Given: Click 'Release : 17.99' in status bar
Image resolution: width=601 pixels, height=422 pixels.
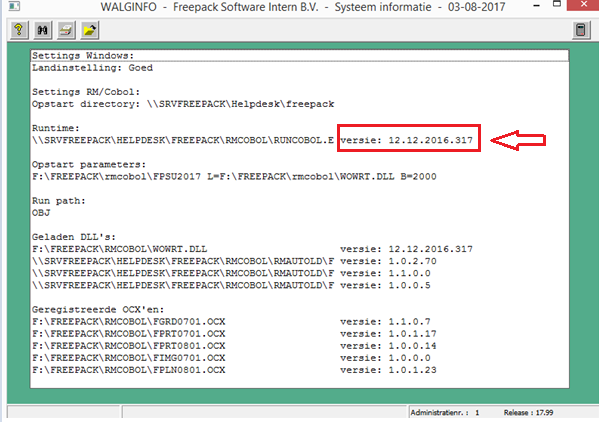Looking at the screenshot, I should 528,413.
